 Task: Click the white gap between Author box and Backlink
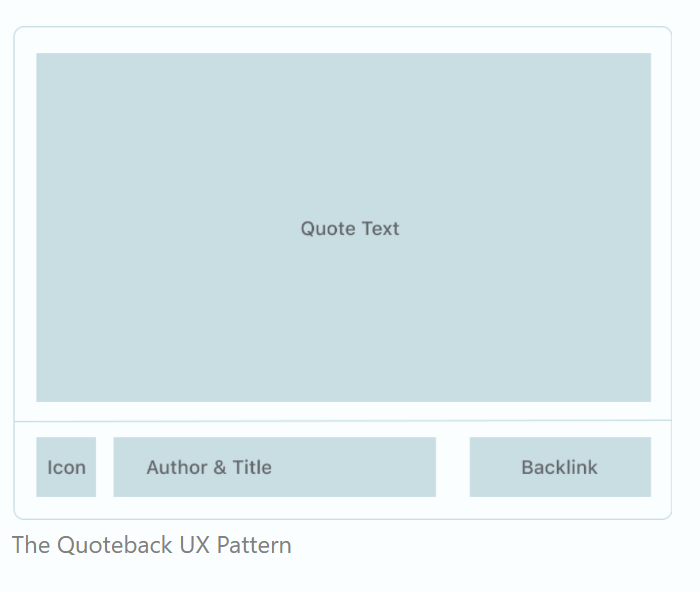(453, 467)
